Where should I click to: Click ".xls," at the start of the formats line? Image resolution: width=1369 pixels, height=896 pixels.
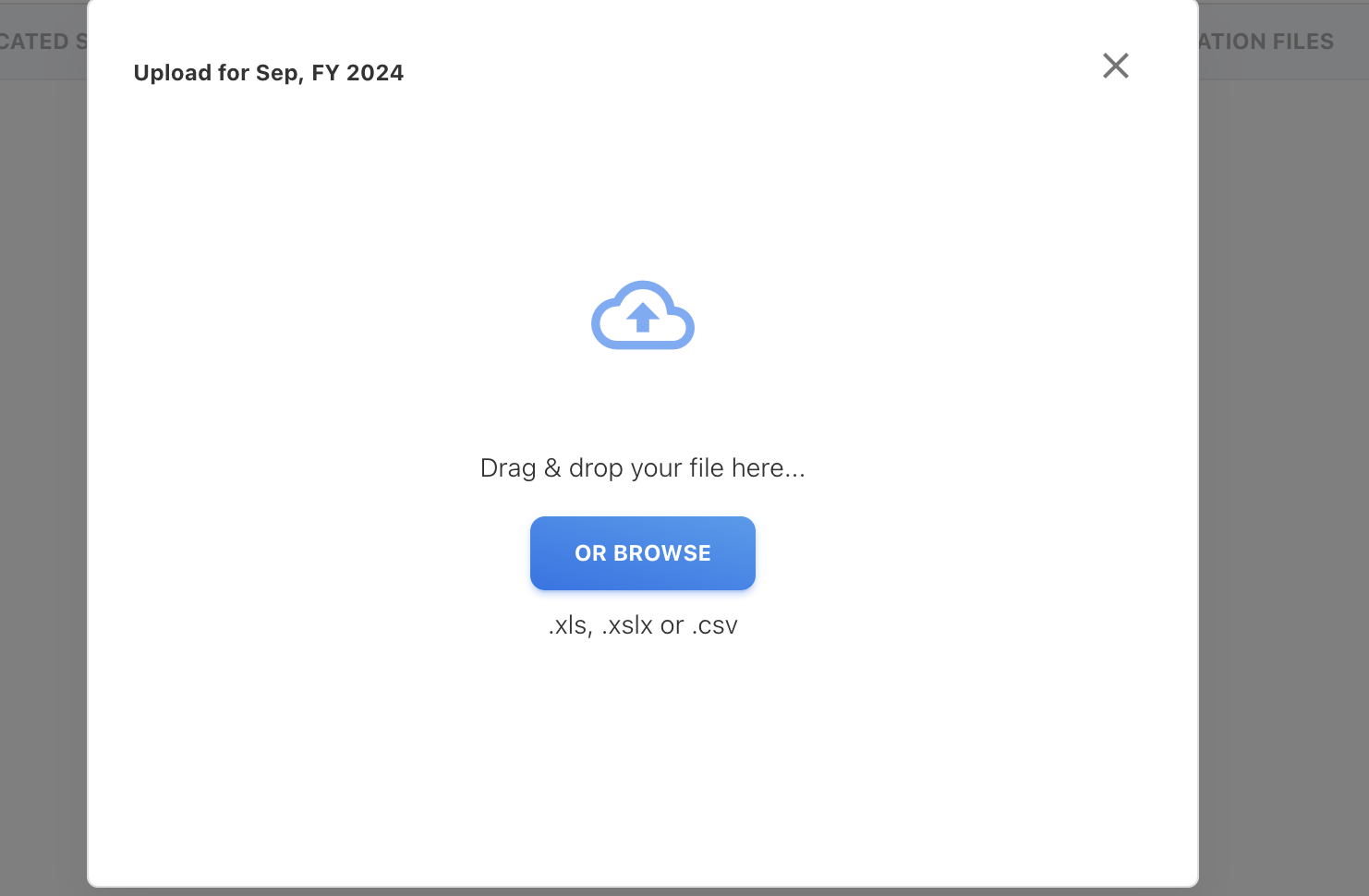pyautogui.click(x=570, y=625)
